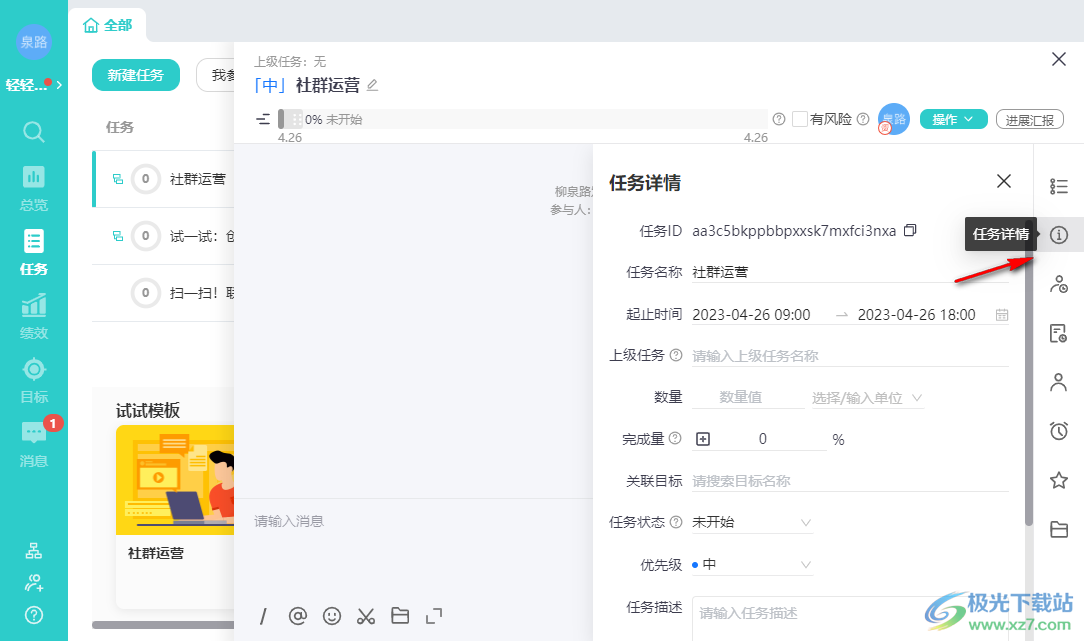This screenshot has height=641, width=1084.
Task: Open the 总览 overview section
Action: point(33,188)
